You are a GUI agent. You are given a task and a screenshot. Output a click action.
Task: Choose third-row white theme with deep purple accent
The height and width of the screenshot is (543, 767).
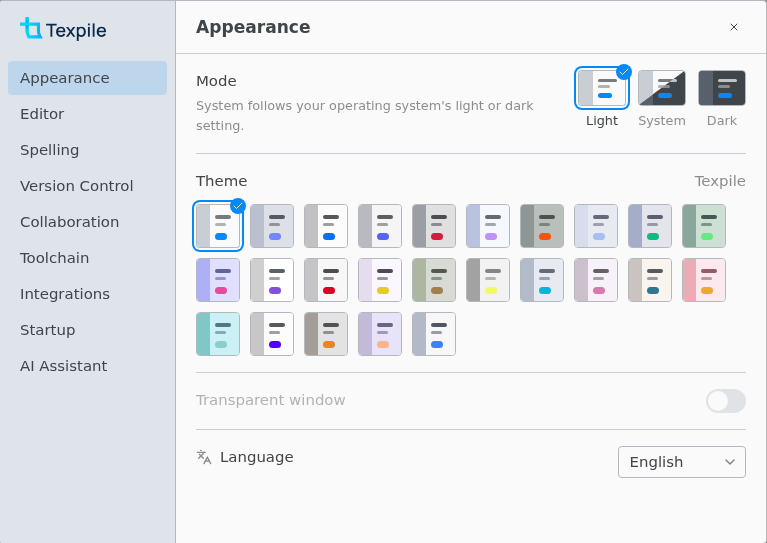click(x=272, y=334)
